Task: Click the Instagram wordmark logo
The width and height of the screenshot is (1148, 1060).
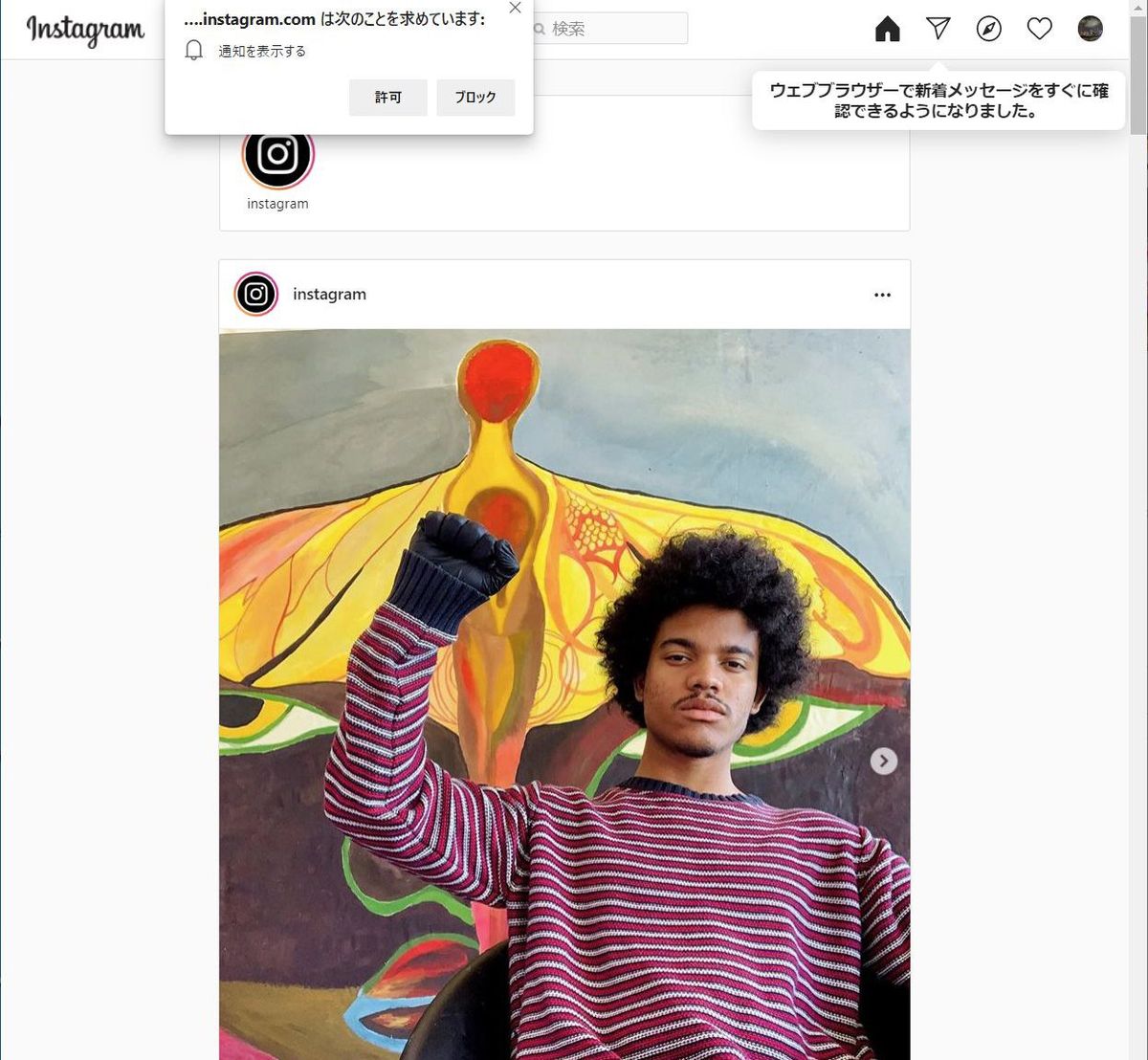Action: 85,30
